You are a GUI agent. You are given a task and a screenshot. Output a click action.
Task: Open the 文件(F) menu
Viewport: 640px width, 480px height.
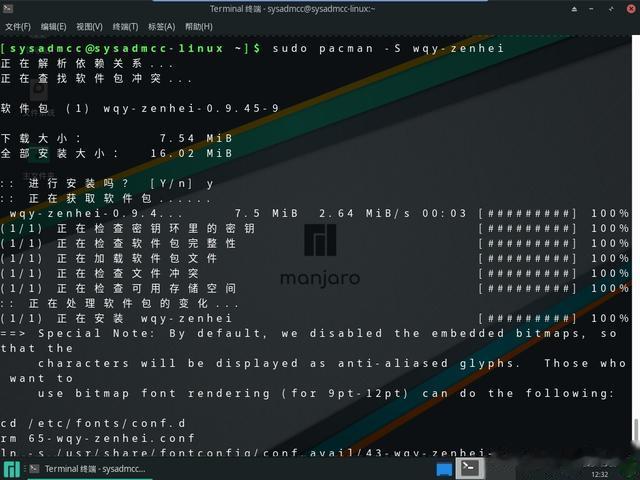[18, 27]
